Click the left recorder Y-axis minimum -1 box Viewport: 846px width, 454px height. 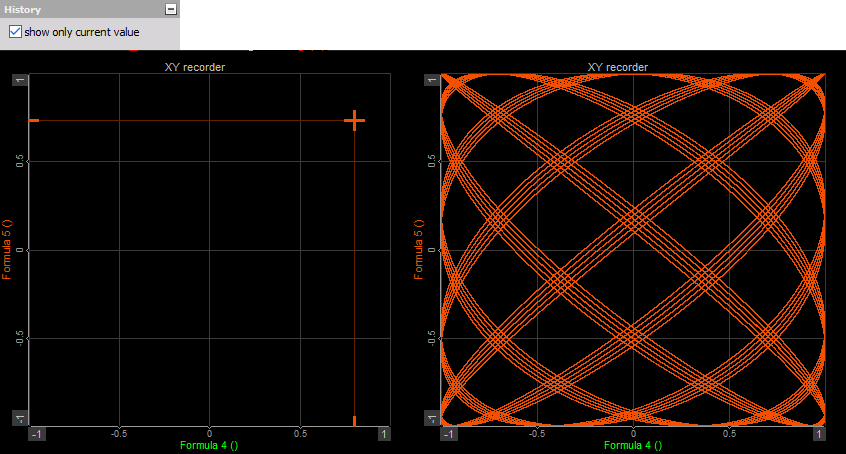click(x=20, y=418)
